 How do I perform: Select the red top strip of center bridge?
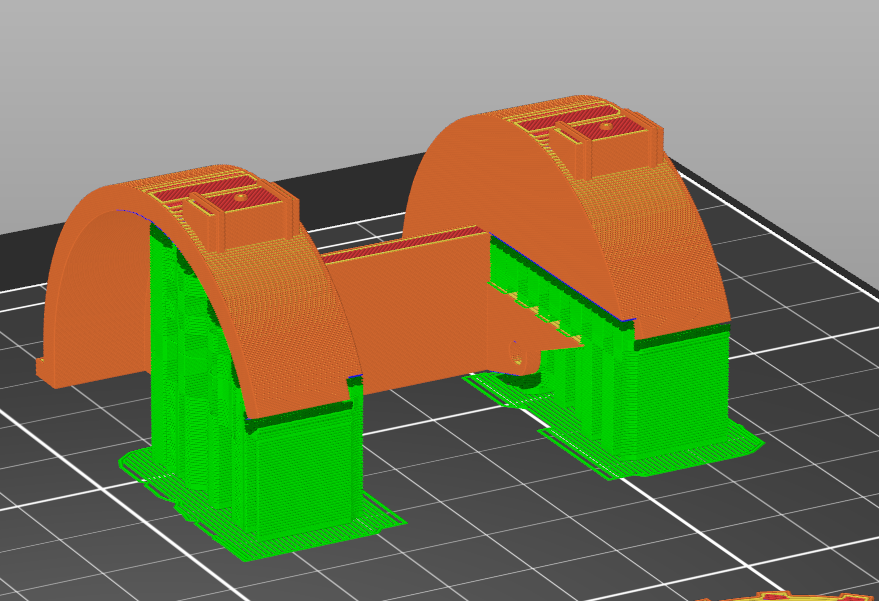[400, 246]
